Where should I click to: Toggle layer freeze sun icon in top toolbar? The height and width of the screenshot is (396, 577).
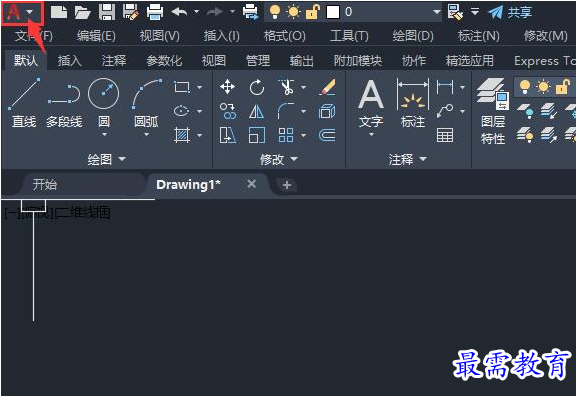(x=294, y=12)
